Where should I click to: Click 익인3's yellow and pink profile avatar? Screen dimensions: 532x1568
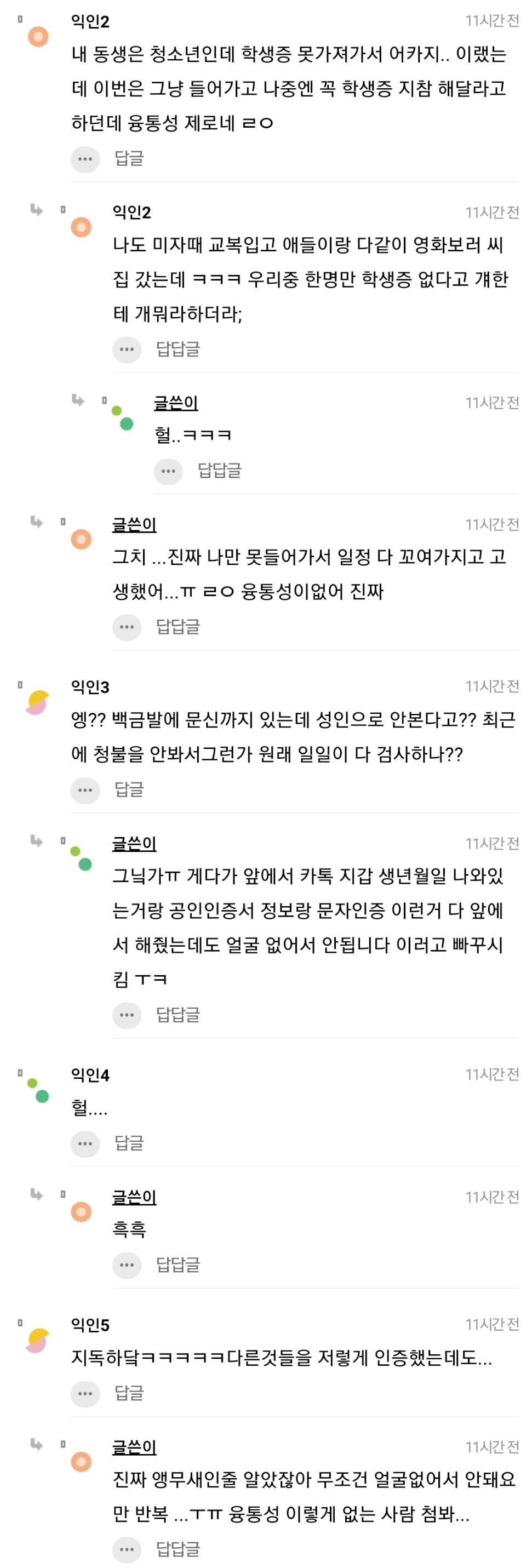38,702
